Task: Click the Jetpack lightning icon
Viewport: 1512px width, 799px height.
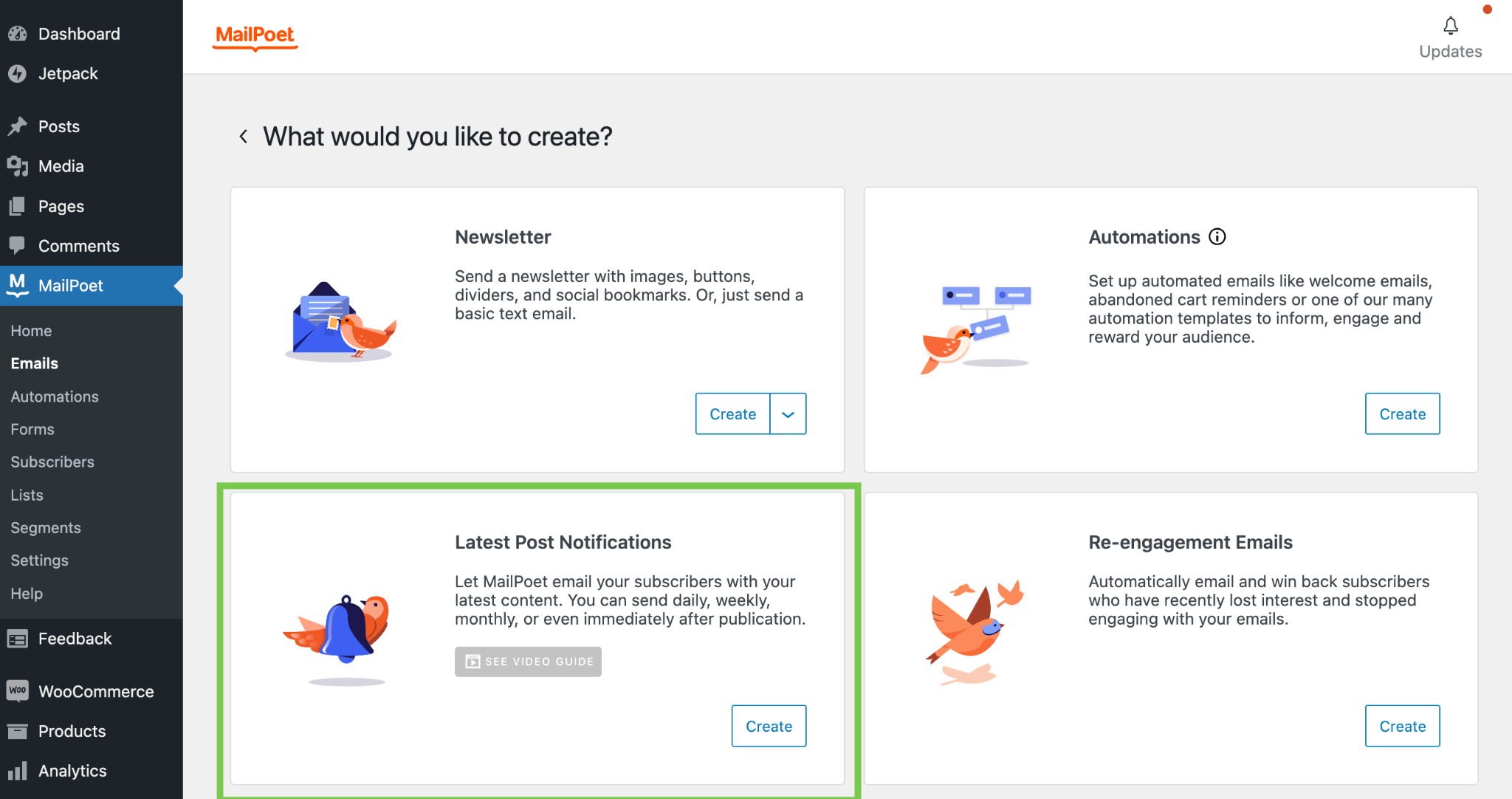Action: [x=18, y=74]
